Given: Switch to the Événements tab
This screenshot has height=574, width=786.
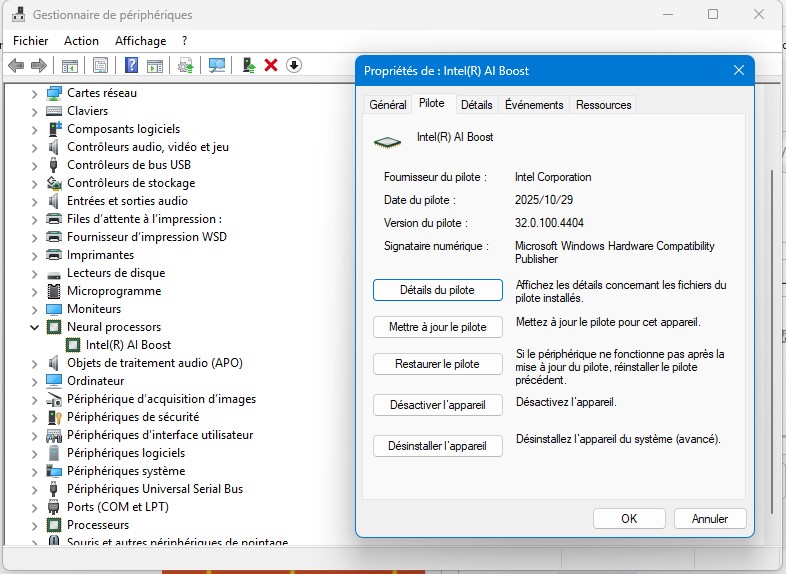Looking at the screenshot, I should 534,105.
